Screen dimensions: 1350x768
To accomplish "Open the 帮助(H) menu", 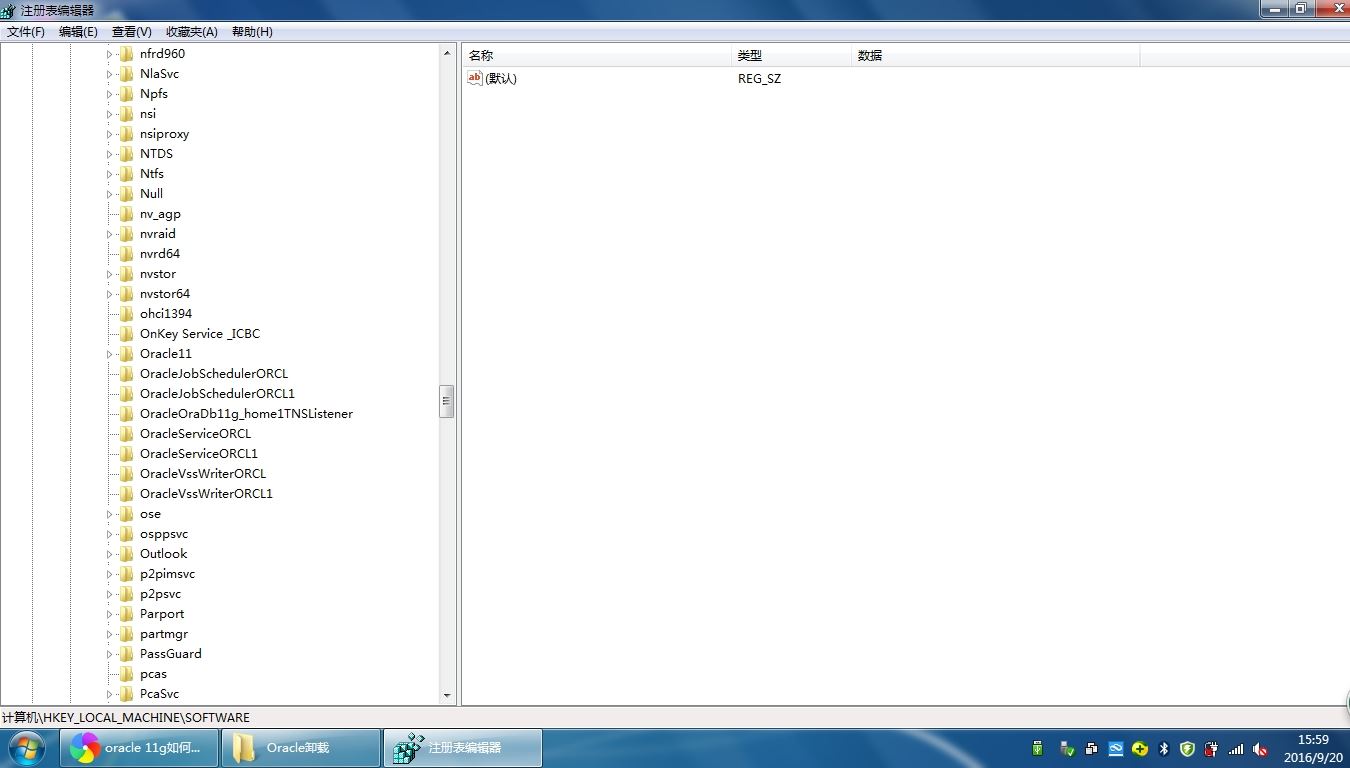I will point(252,32).
